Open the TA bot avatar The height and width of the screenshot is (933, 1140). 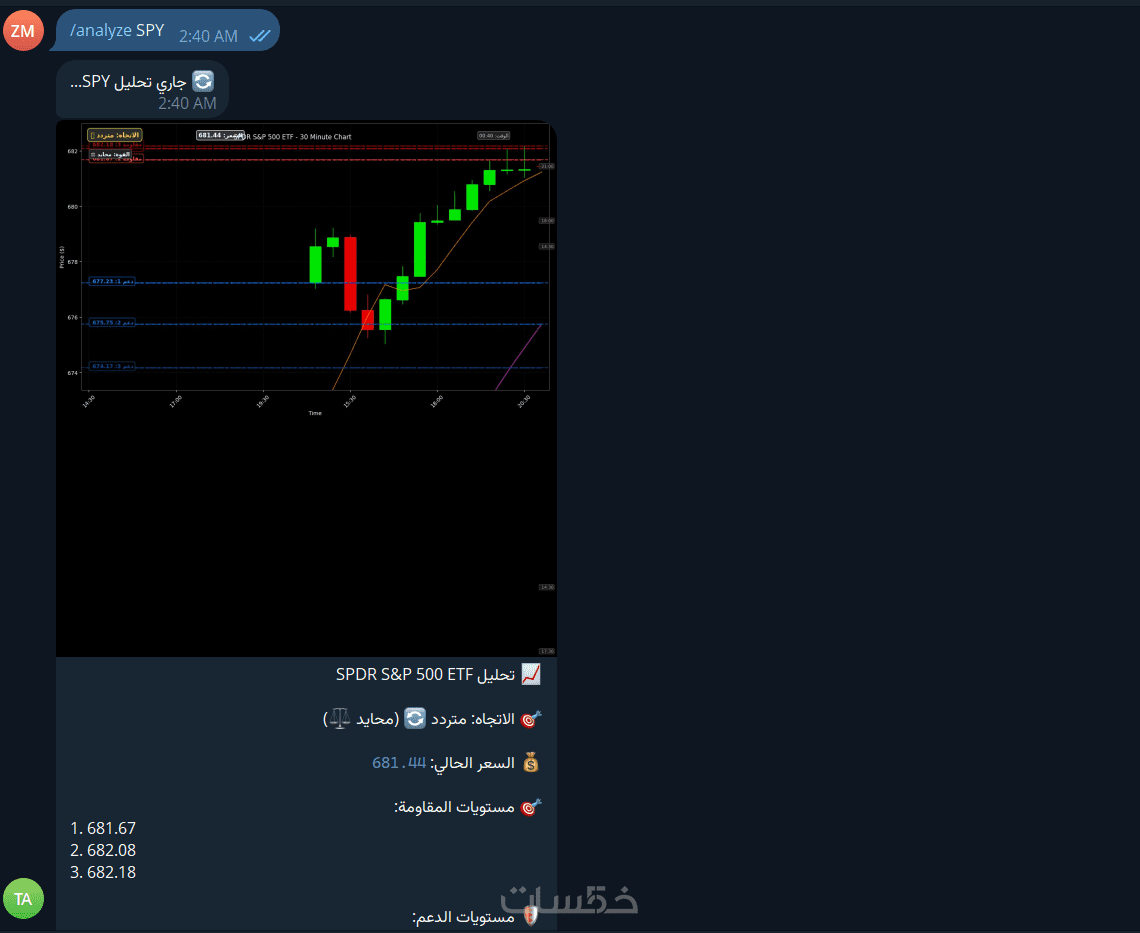(x=23, y=899)
